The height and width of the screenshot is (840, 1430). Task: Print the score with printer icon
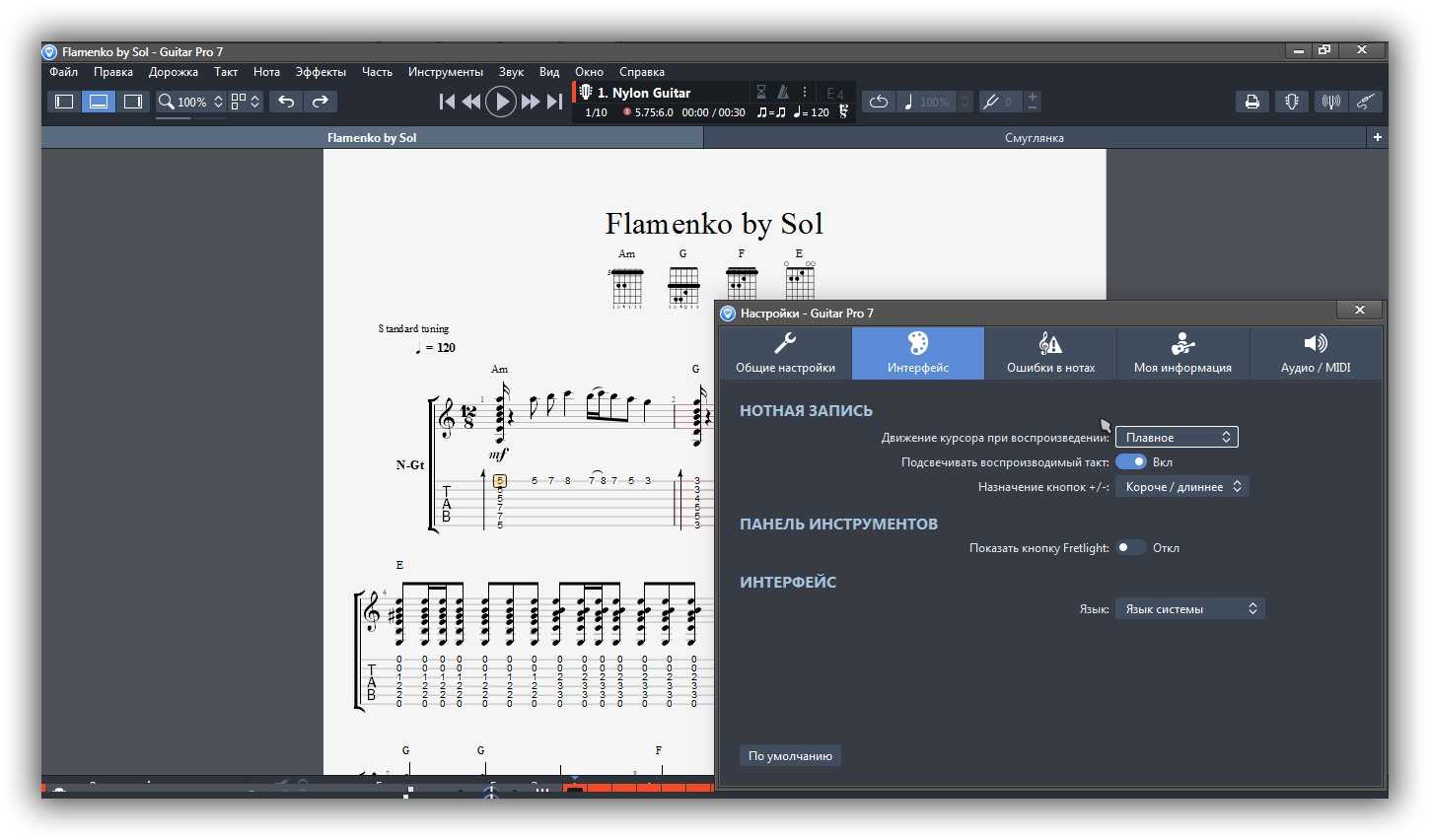(1252, 102)
